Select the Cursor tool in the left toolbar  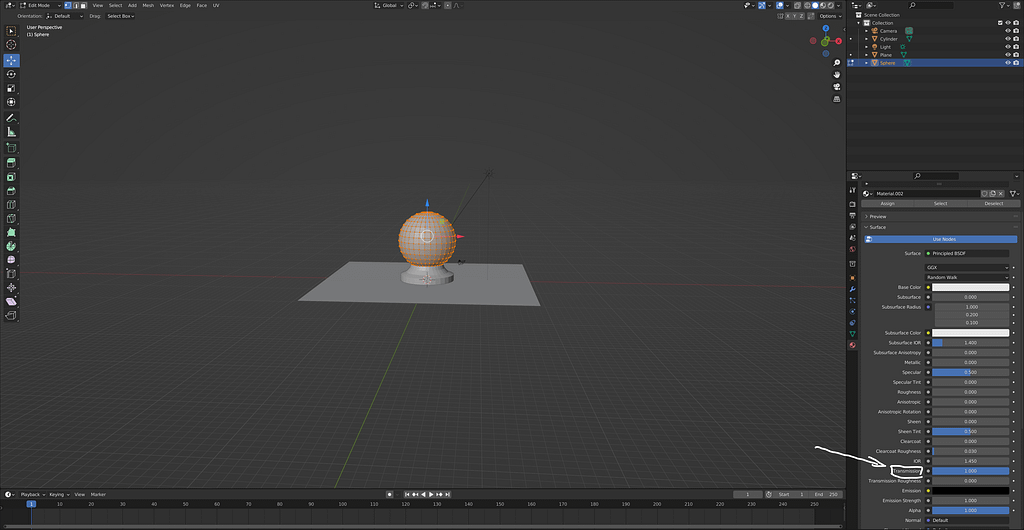click(11, 45)
